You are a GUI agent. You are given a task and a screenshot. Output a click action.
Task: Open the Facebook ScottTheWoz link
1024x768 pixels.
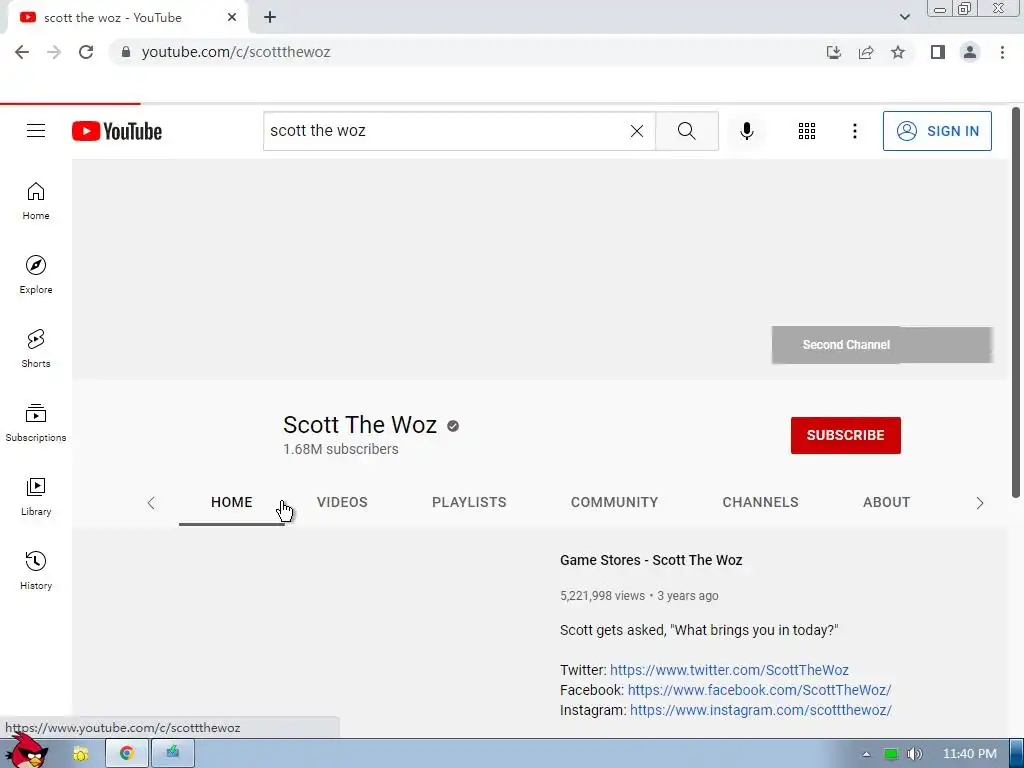click(x=759, y=690)
